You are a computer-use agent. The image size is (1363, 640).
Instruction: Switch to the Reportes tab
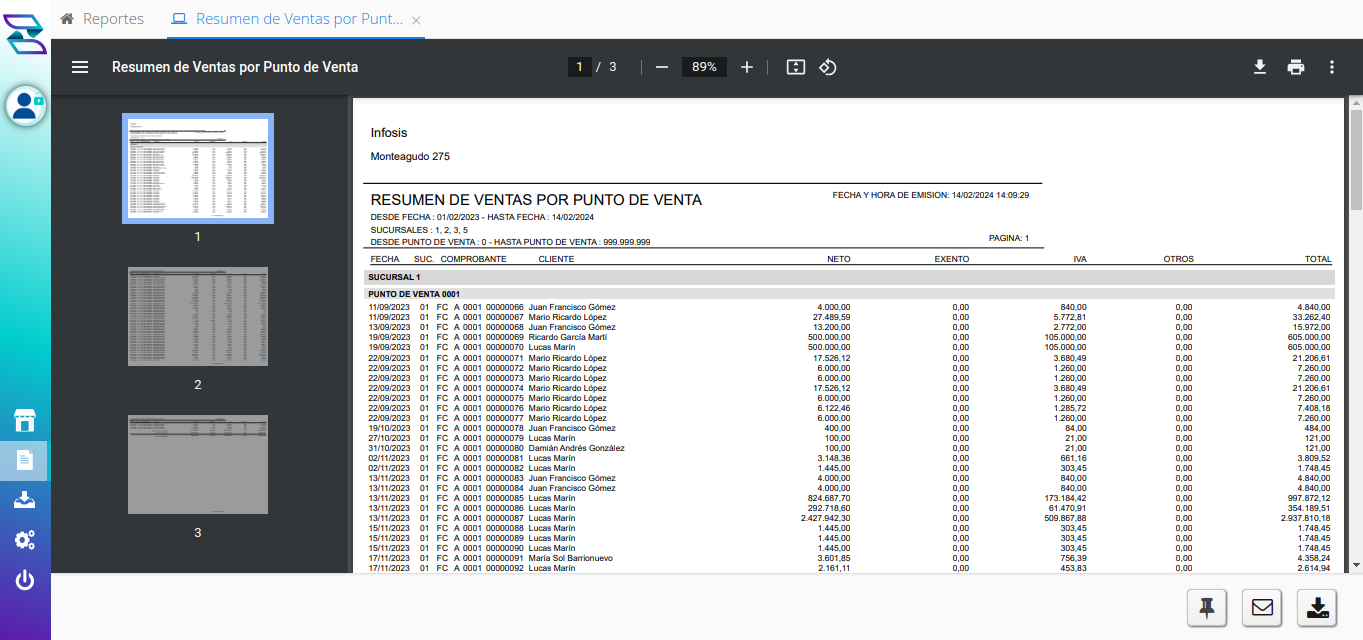102,19
